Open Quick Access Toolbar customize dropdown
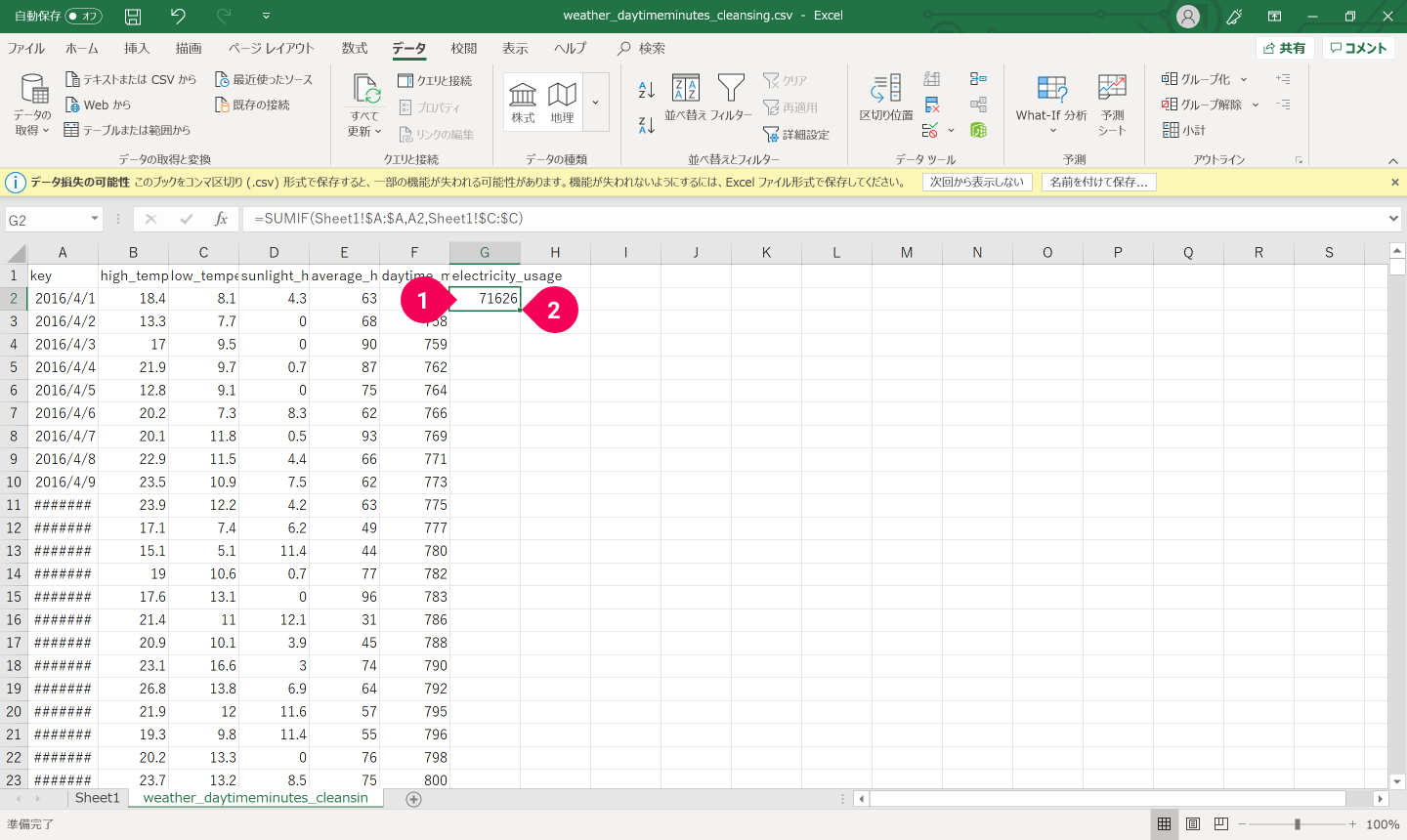 (266, 17)
